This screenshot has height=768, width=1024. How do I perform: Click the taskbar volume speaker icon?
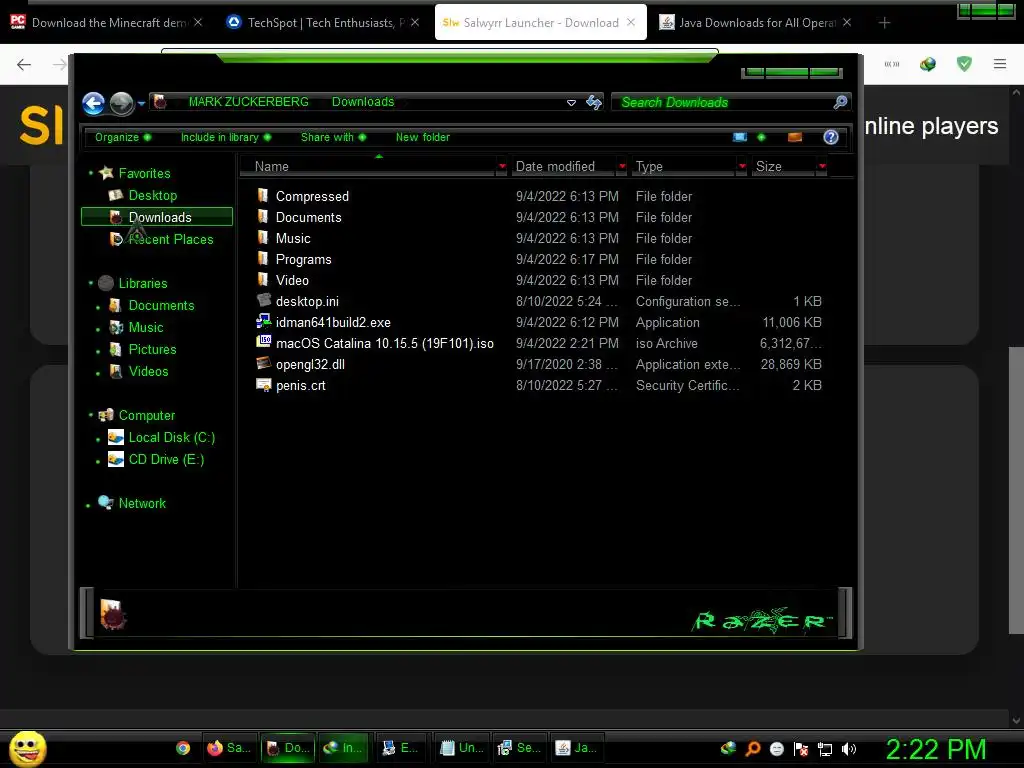(849, 749)
